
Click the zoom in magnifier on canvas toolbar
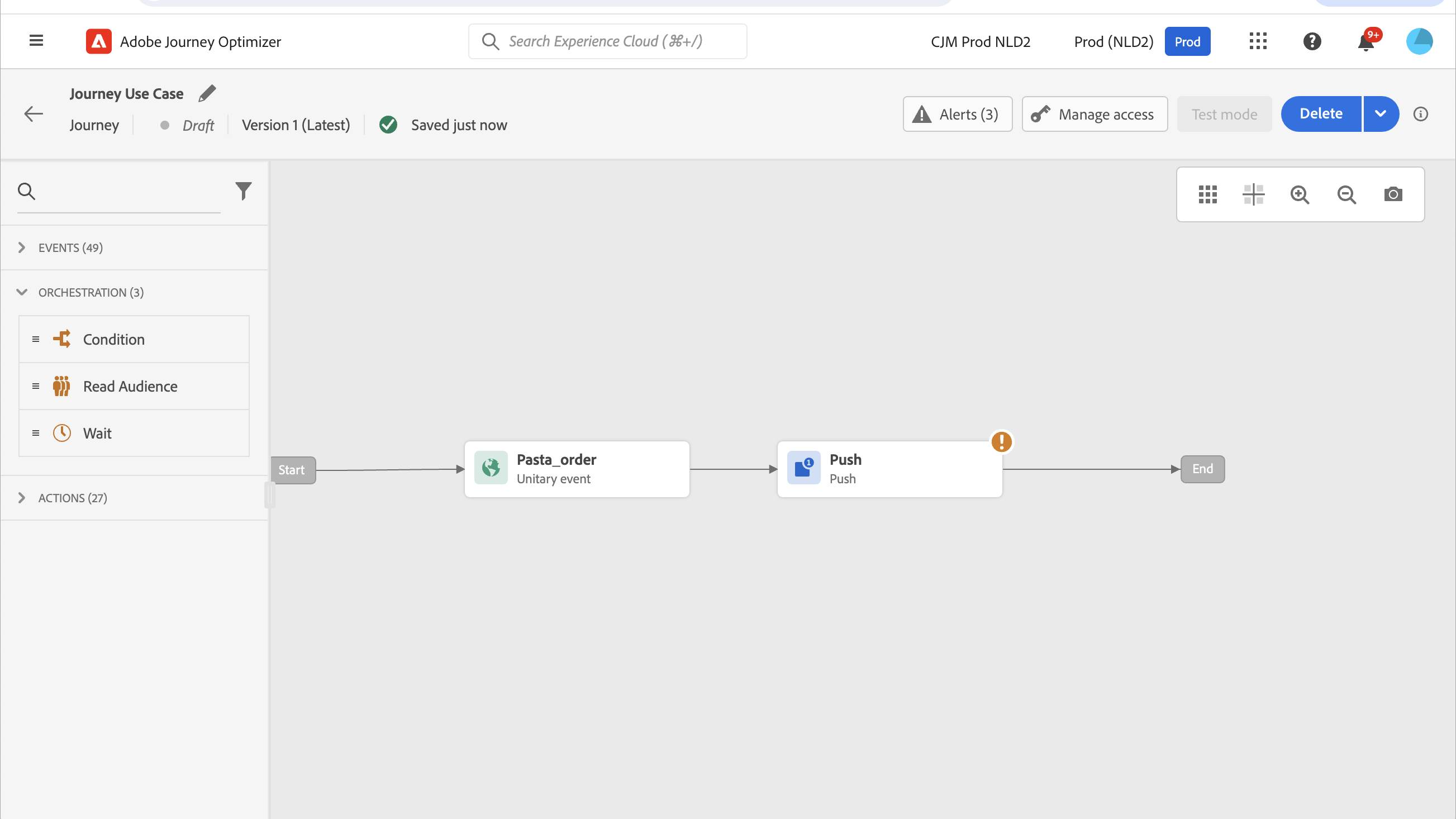[x=1300, y=194]
